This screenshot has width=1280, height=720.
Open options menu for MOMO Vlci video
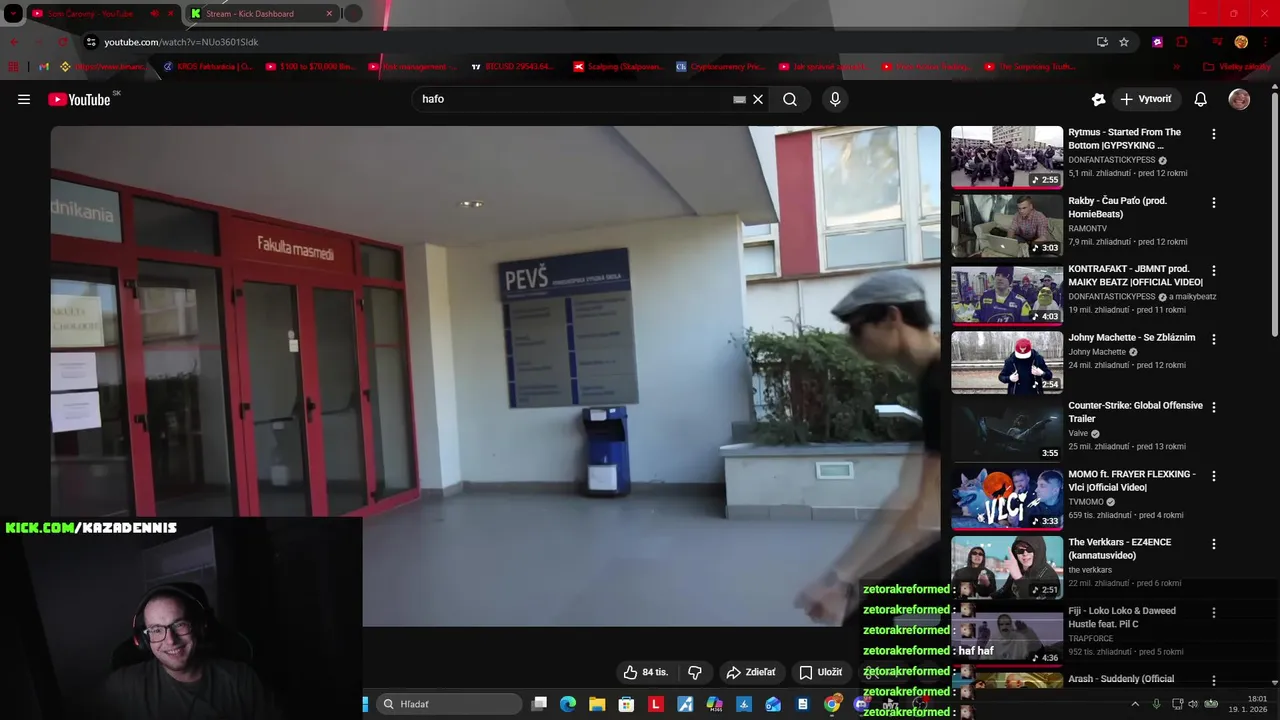click(x=1214, y=477)
